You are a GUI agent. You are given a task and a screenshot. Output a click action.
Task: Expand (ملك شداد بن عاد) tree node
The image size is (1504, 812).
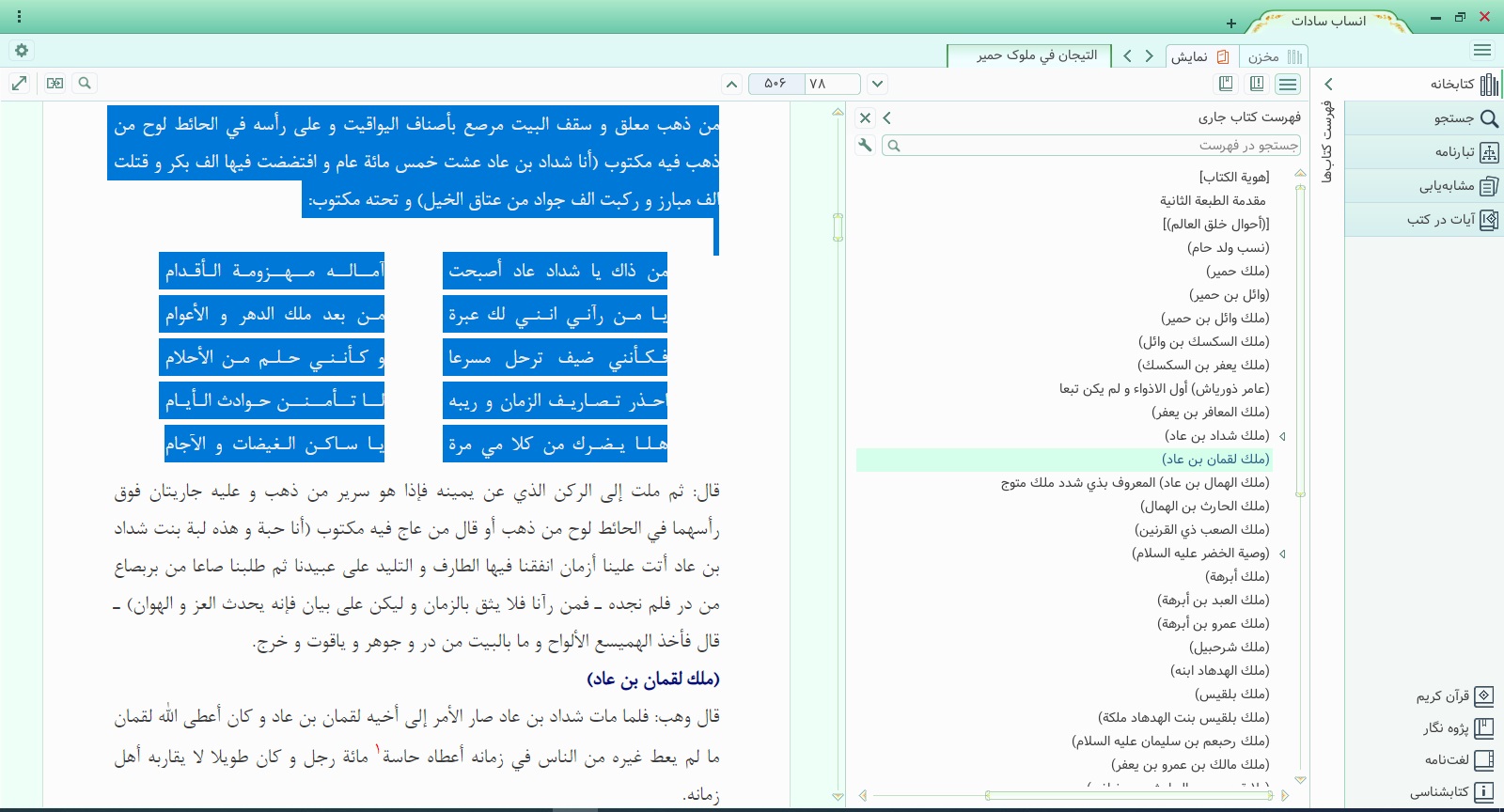[x=1282, y=436]
